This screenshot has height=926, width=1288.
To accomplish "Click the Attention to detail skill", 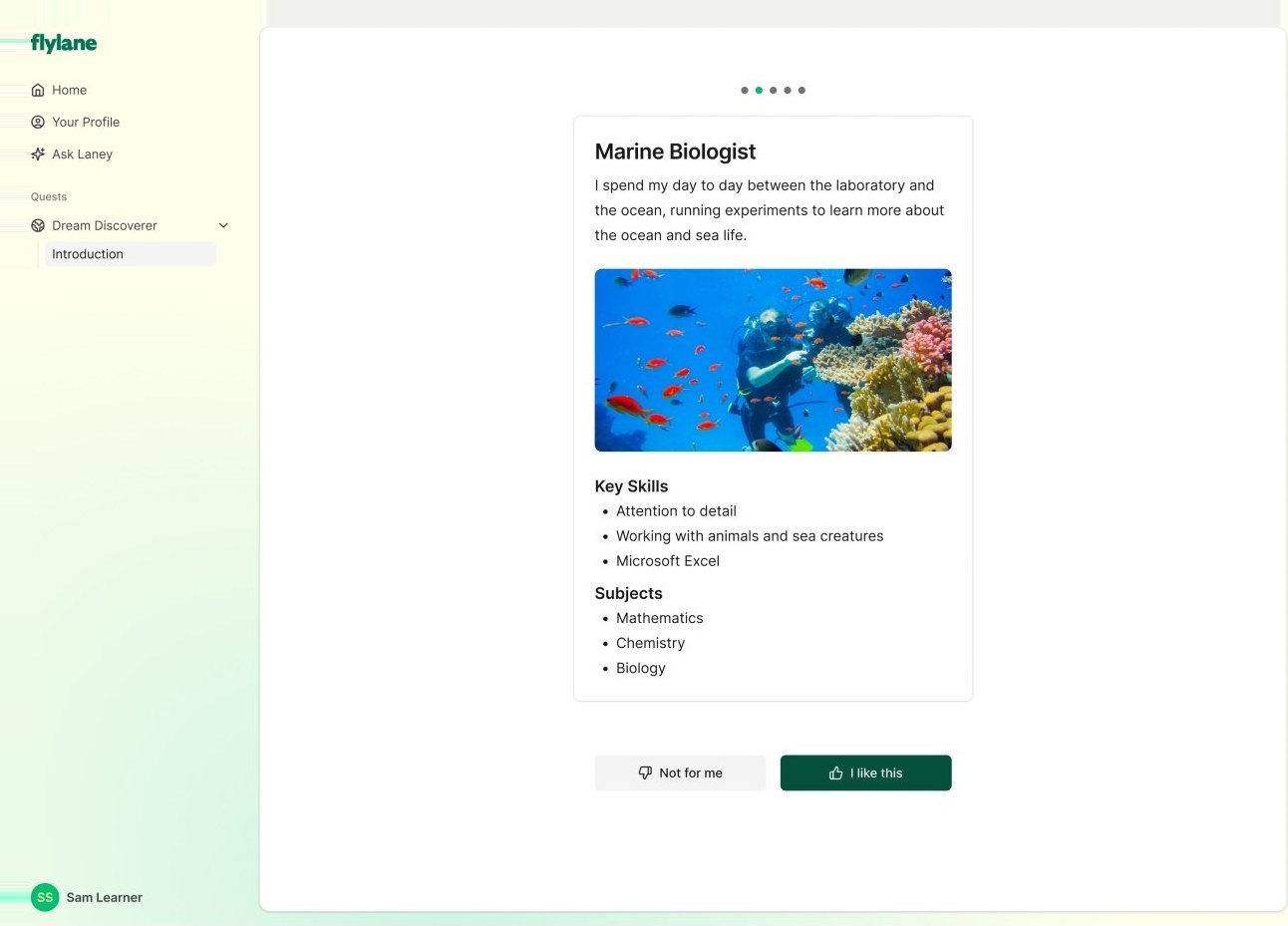I will click(676, 511).
